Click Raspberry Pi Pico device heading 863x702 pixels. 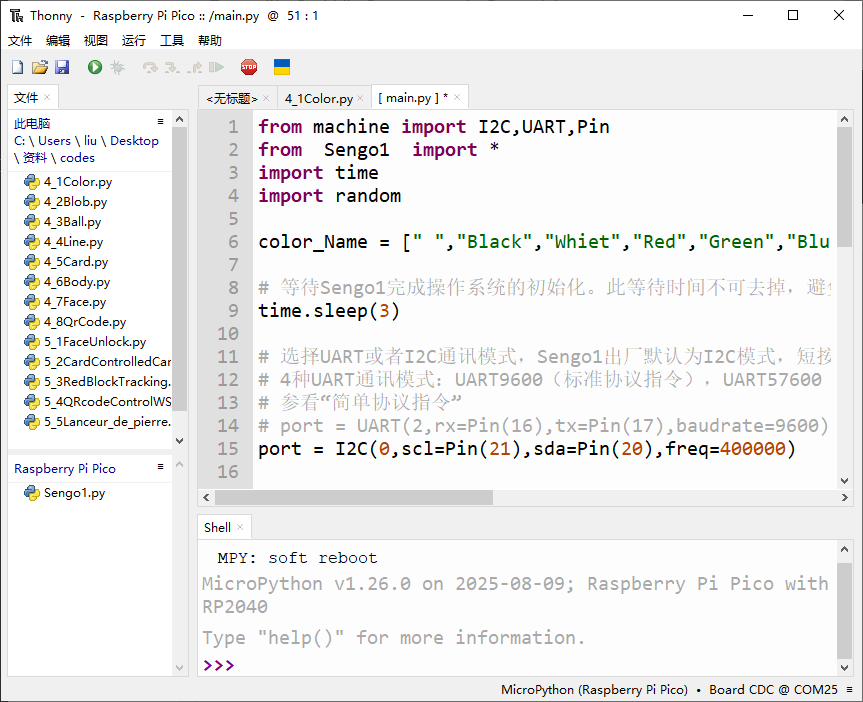[65, 469]
